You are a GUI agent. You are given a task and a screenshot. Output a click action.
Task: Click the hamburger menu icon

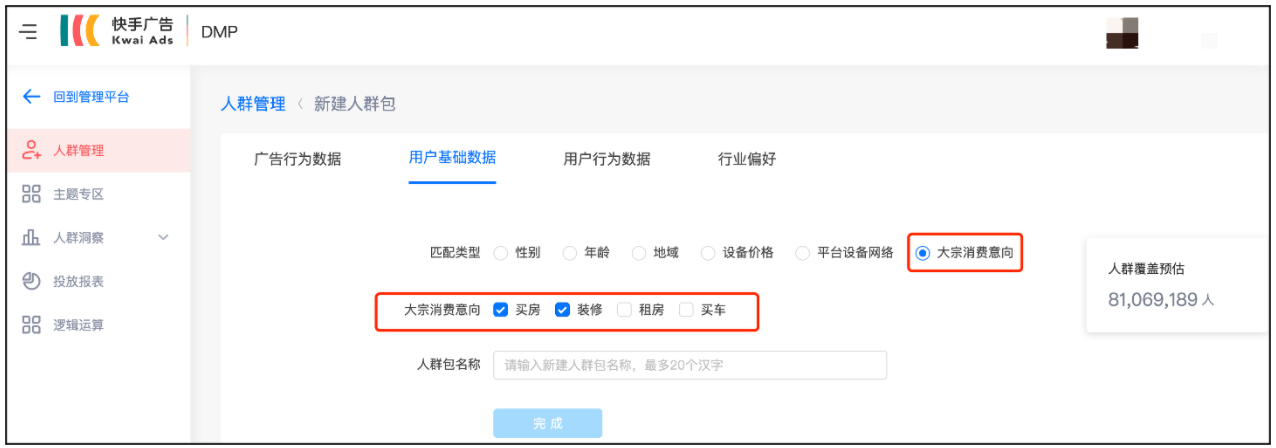click(x=29, y=32)
